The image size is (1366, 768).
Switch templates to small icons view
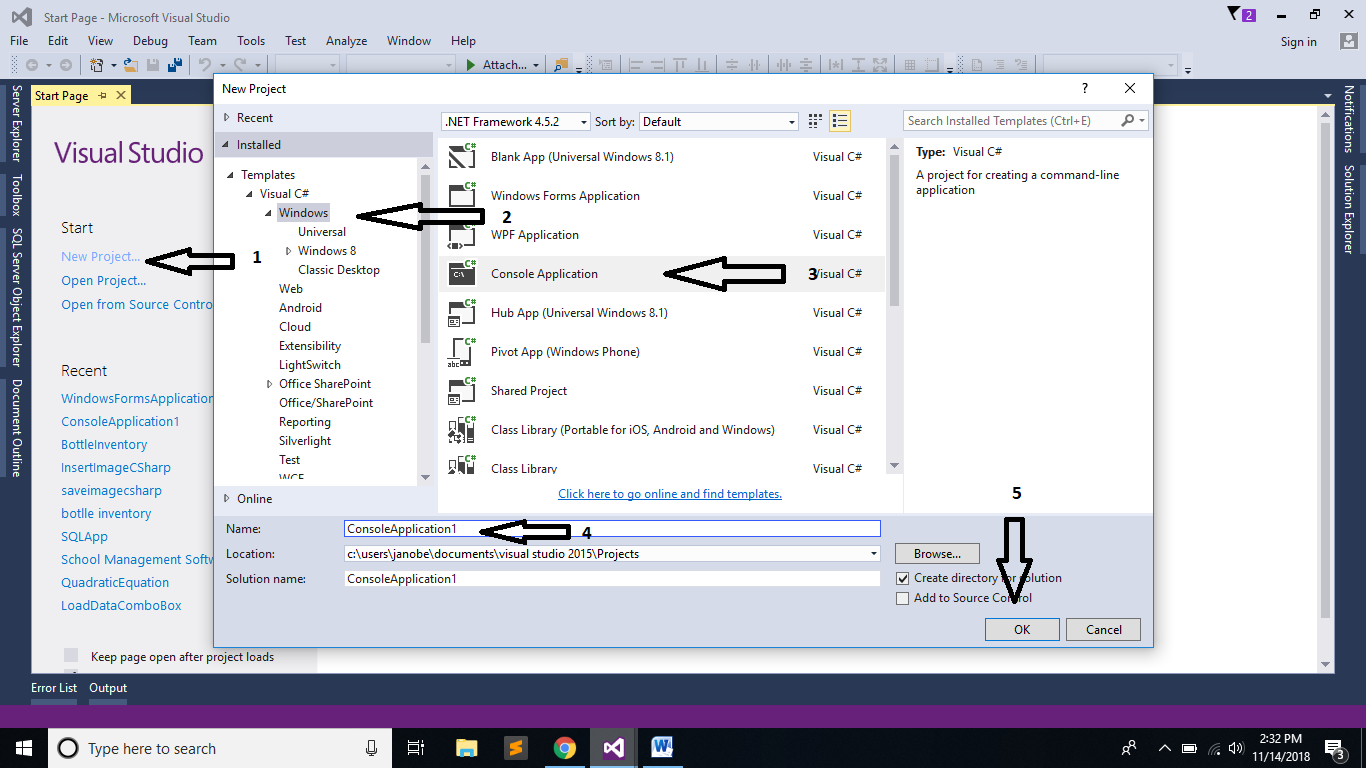(x=815, y=121)
